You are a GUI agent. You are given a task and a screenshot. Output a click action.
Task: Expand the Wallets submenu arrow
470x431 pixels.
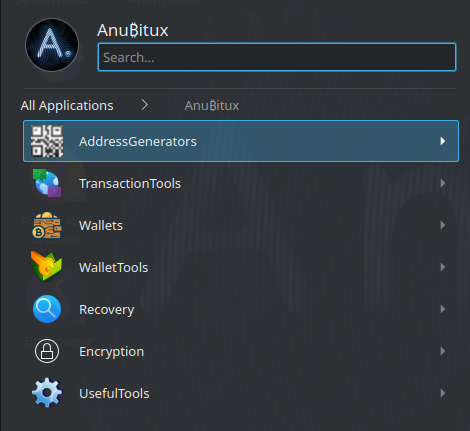pyautogui.click(x=443, y=225)
